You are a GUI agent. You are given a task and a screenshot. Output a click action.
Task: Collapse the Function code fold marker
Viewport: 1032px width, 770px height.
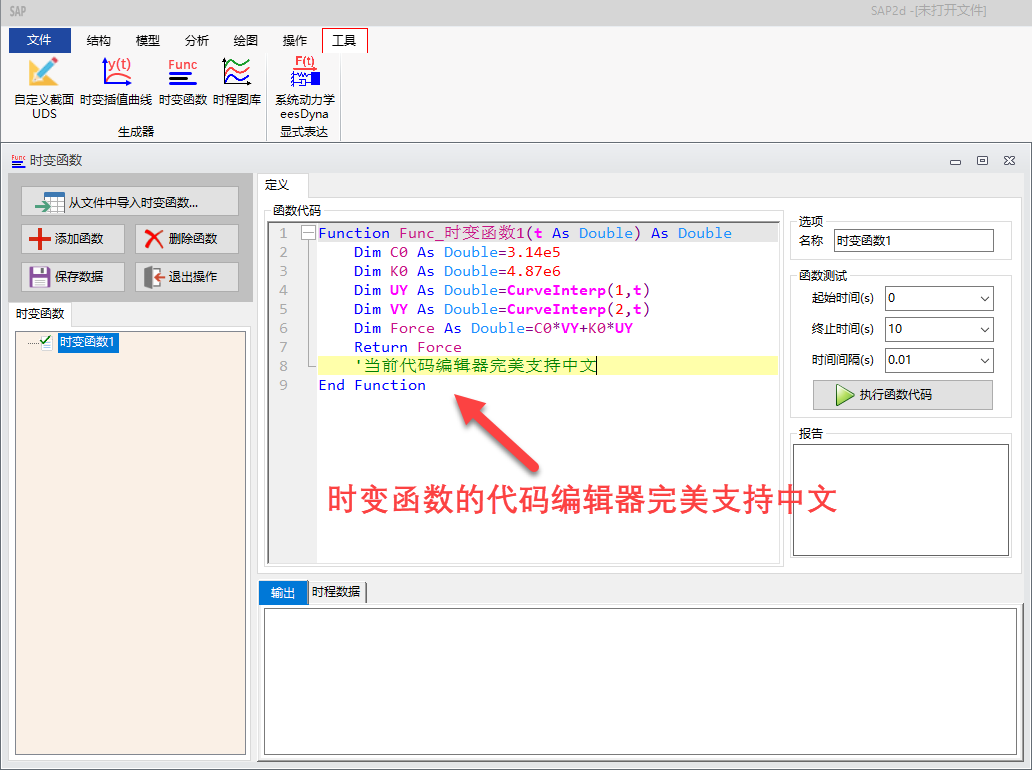308,233
